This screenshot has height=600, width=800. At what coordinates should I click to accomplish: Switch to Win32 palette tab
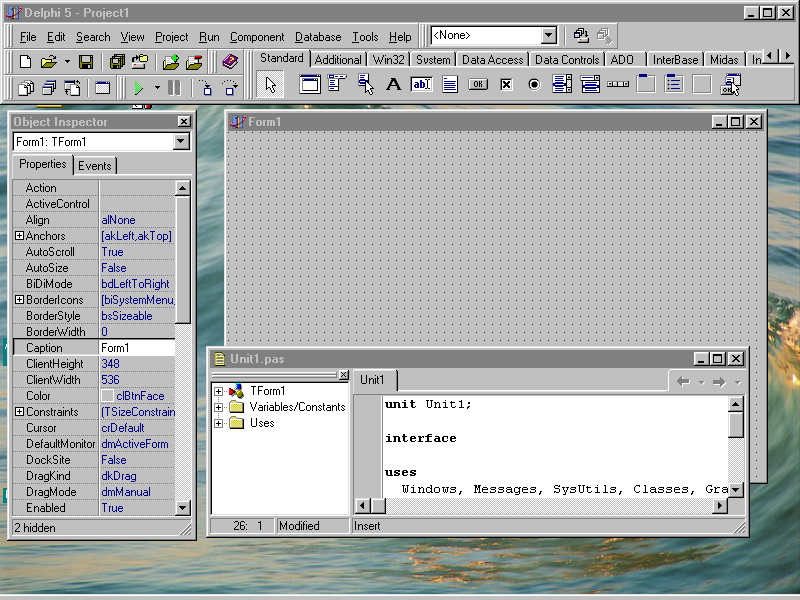(x=388, y=60)
